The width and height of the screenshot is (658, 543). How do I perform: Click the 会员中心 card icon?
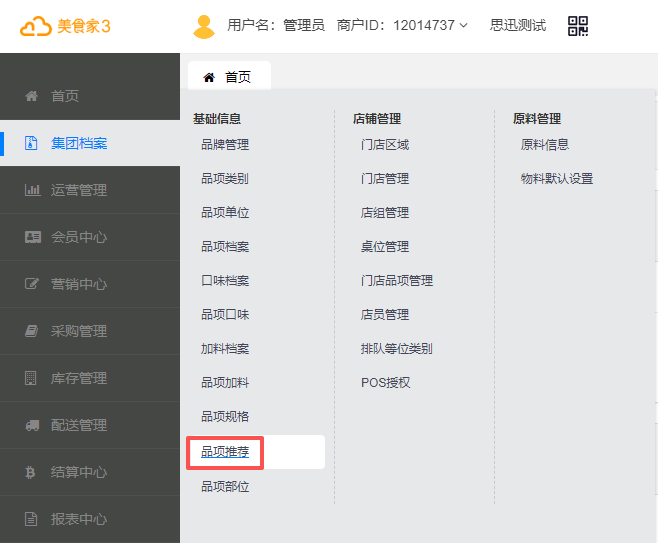point(32,237)
